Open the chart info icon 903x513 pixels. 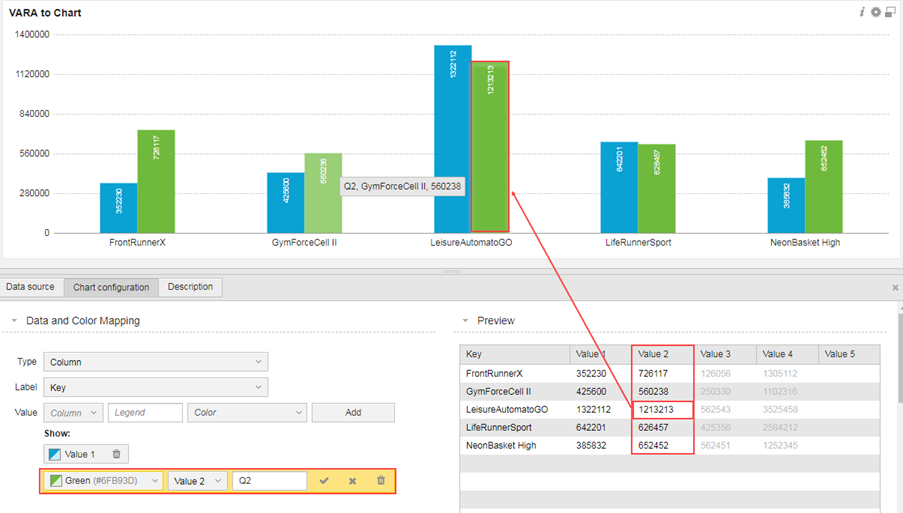[x=862, y=12]
